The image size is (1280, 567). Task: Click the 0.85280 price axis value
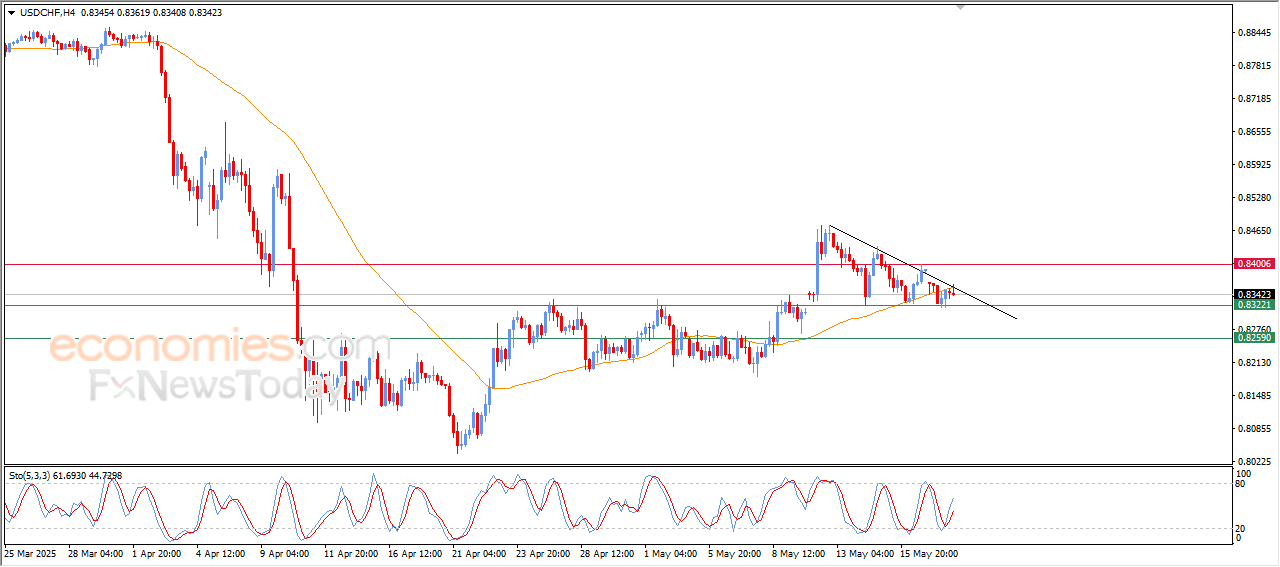1254,198
